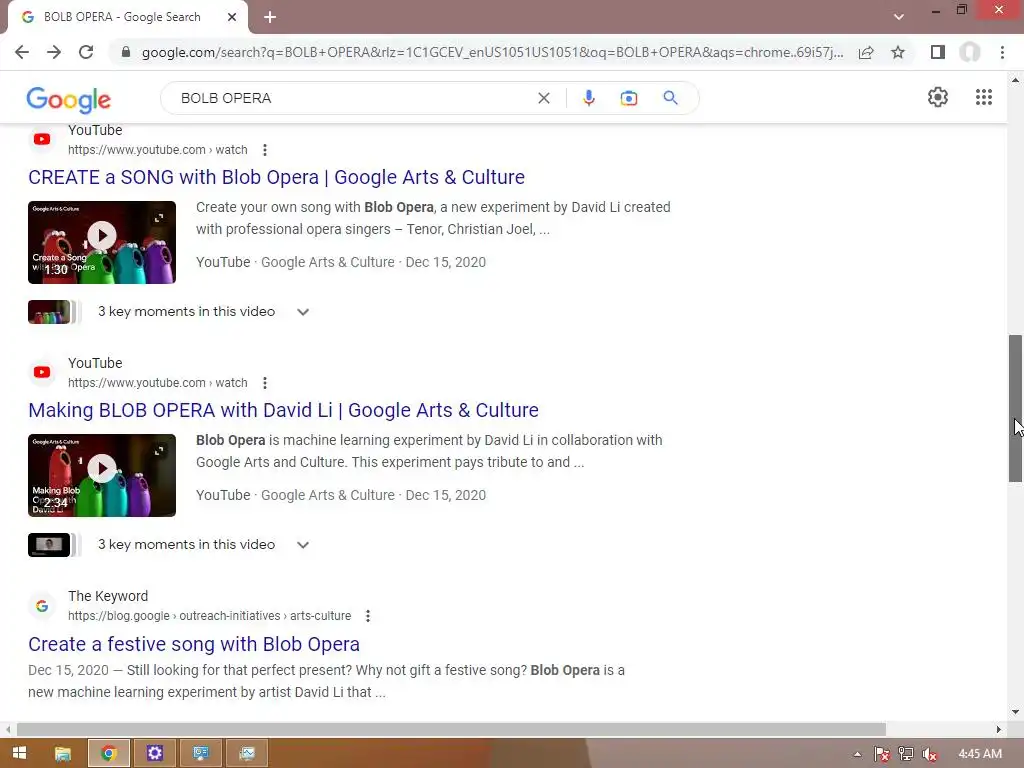Viewport: 1024px width, 768px height.
Task: Click muted volume tray icon
Action: click(x=930, y=754)
